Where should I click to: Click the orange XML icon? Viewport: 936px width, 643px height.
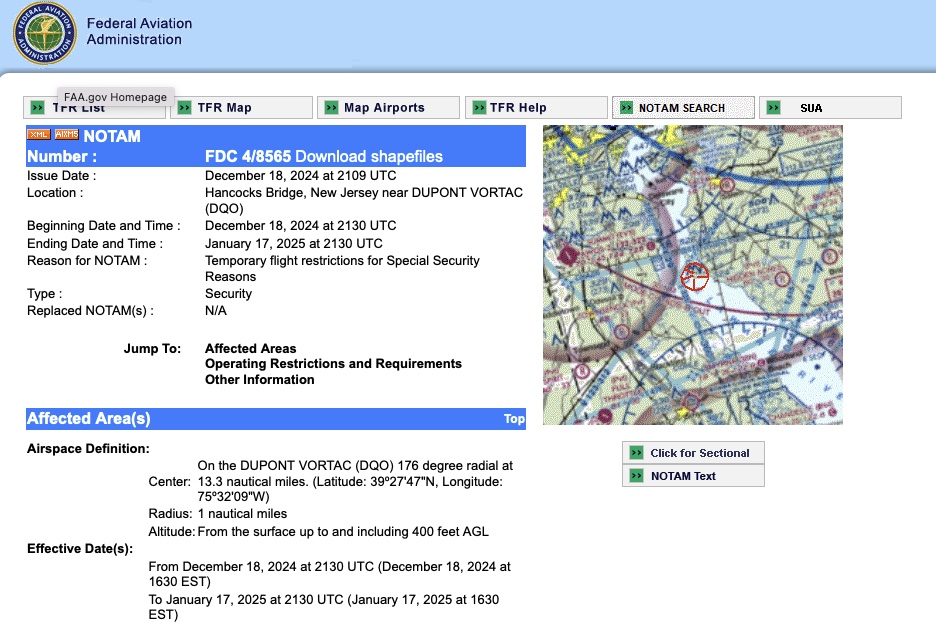tap(38, 134)
